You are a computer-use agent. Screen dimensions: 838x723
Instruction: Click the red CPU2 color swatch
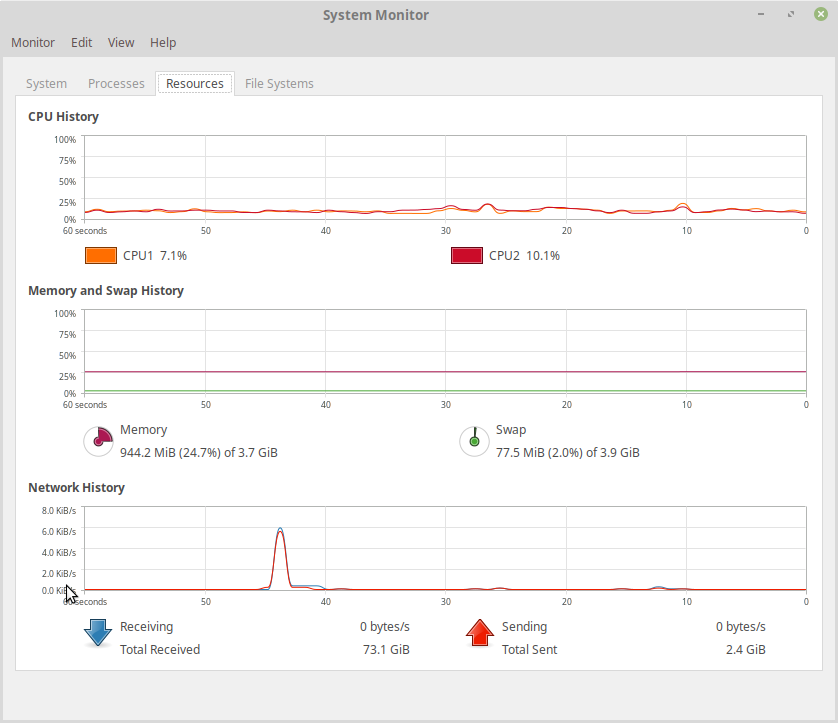[x=467, y=255]
